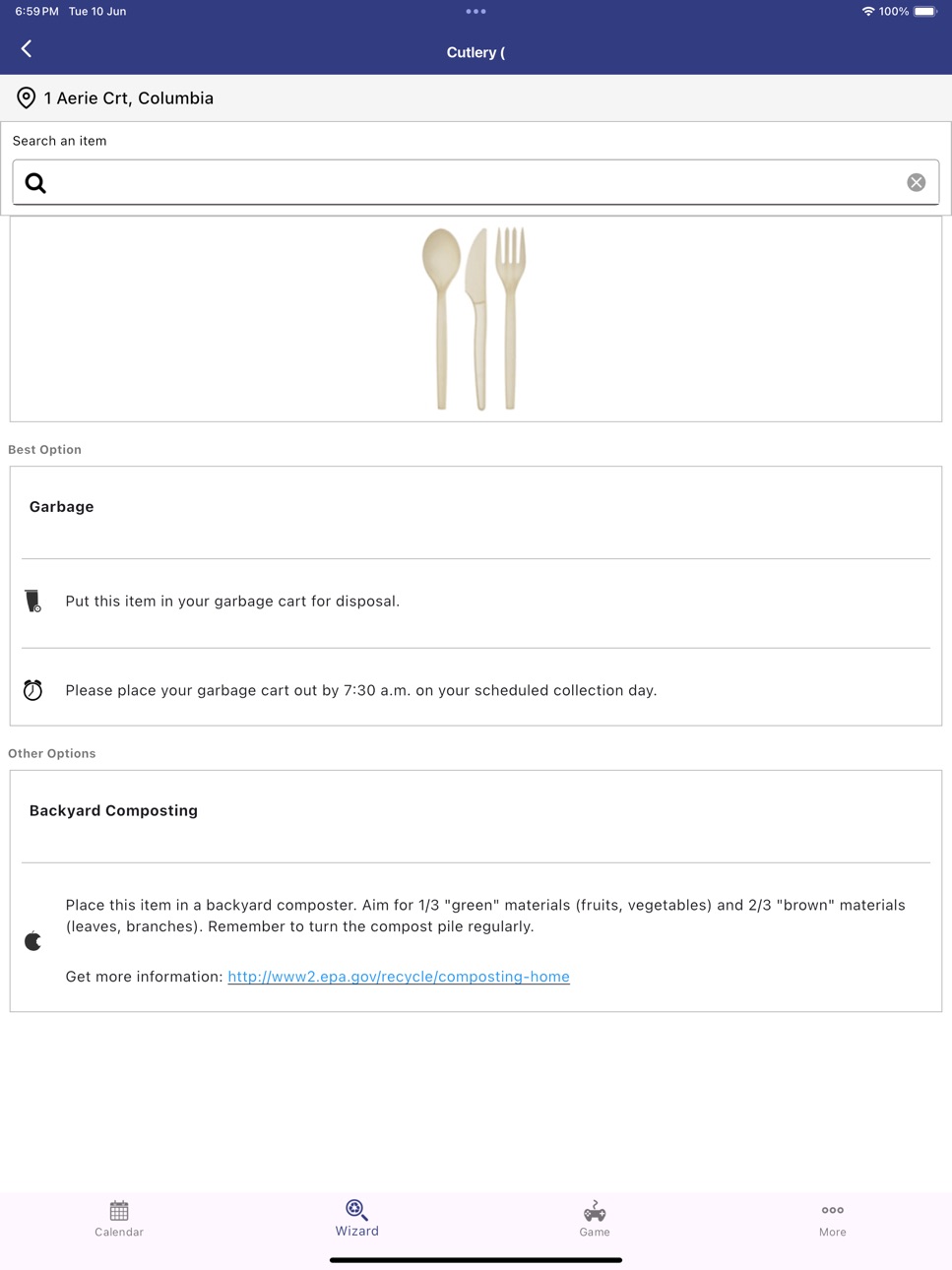Screen dimensions: 952x1270
Task: Tap the garbage cart icon
Action: pyautogui.click(x=33, y=602)
